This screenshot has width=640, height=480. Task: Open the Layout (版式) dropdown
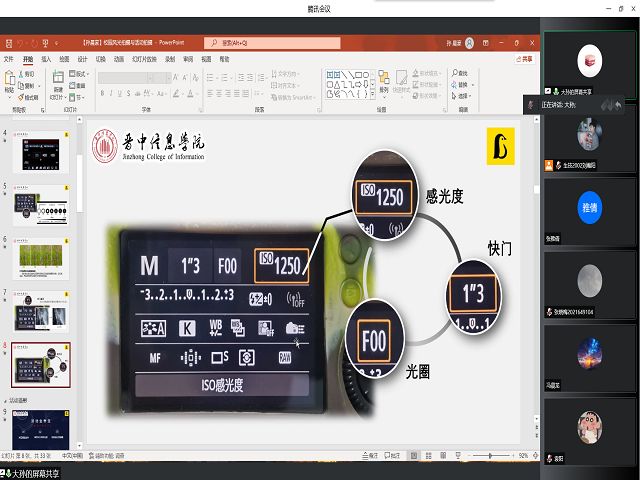pos(79,74)
